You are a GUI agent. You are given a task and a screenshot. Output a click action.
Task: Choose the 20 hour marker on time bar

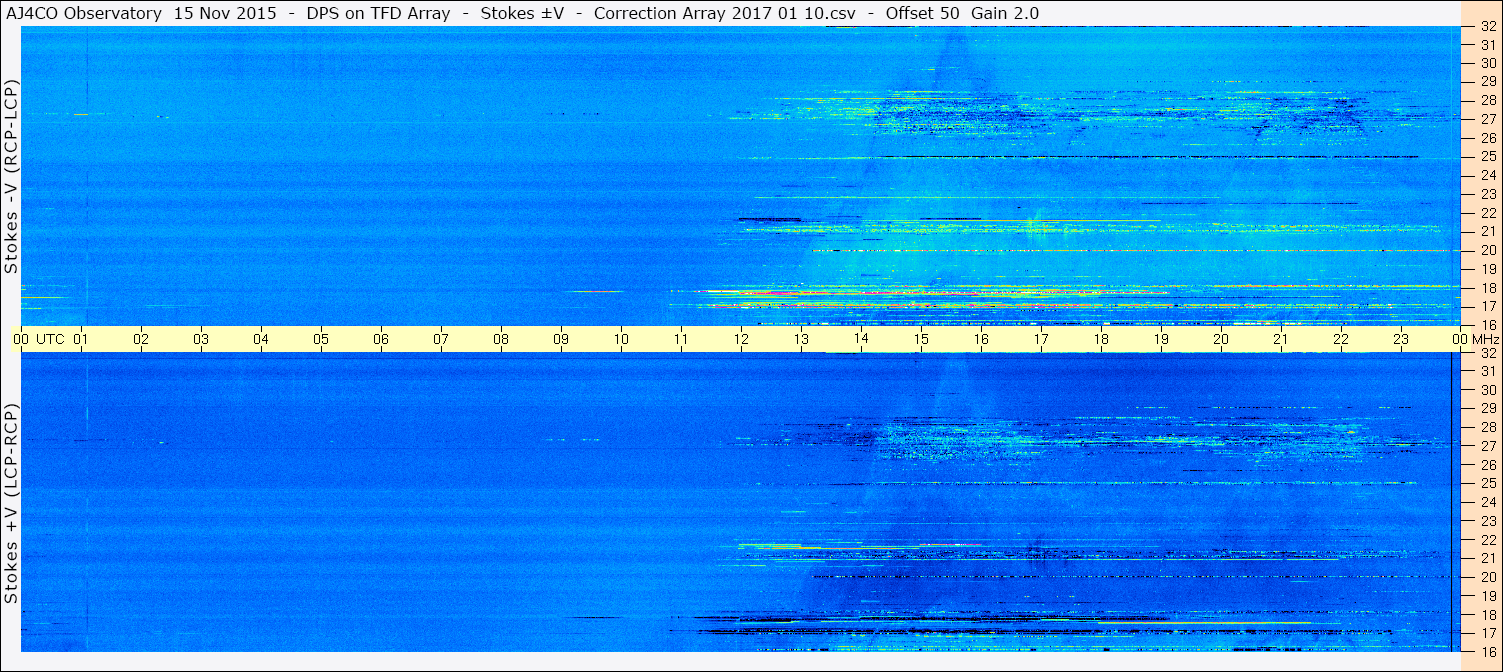click(1221, 339)
